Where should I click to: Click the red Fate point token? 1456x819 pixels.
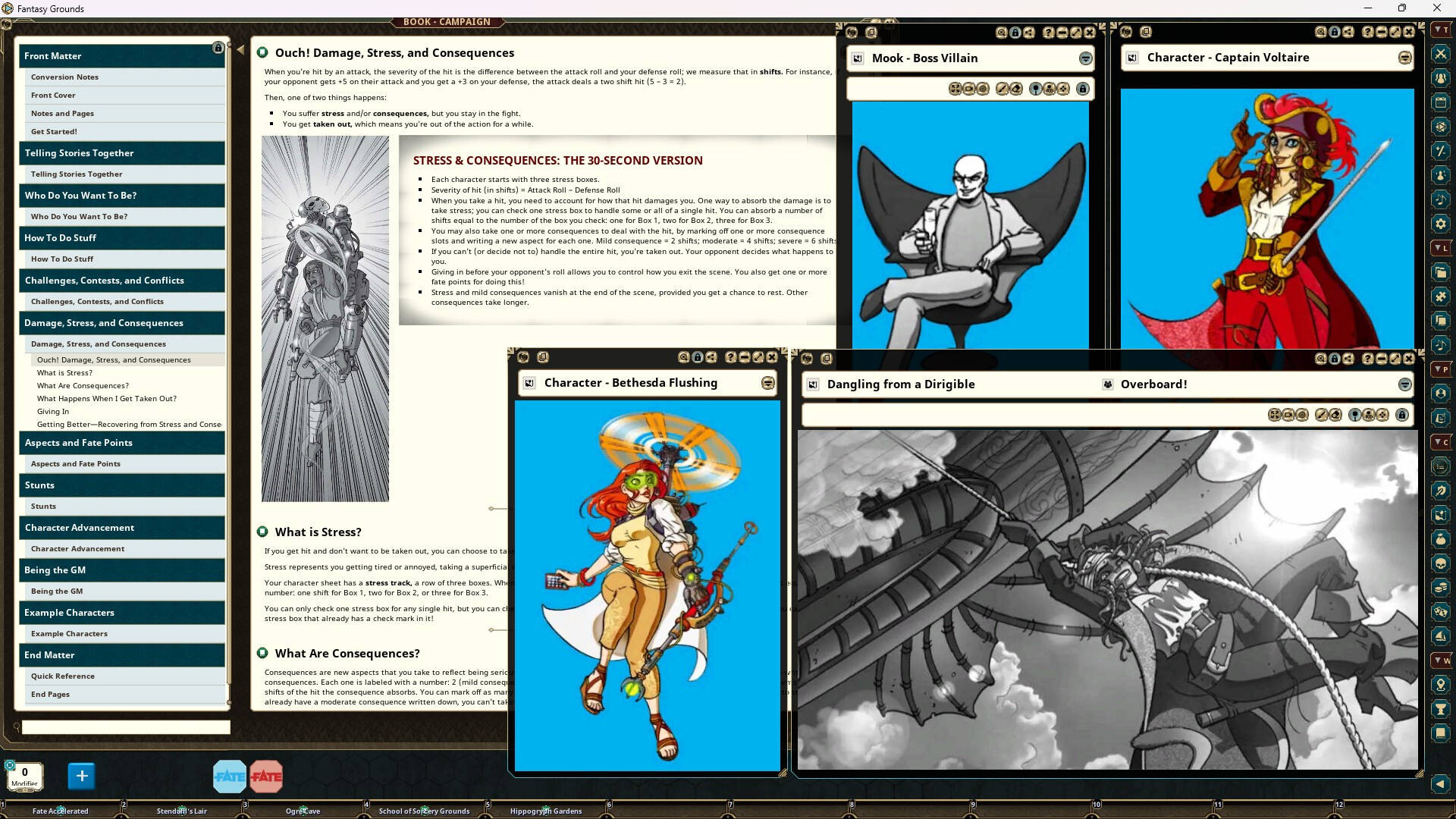pos(266,776)
